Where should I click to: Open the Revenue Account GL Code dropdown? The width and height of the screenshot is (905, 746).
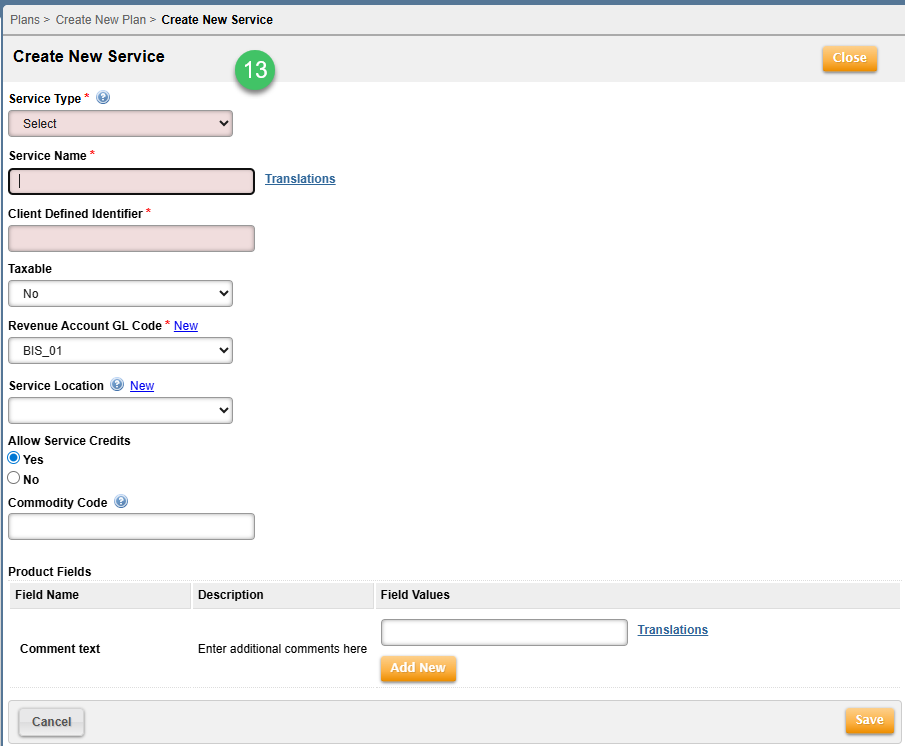120,350
